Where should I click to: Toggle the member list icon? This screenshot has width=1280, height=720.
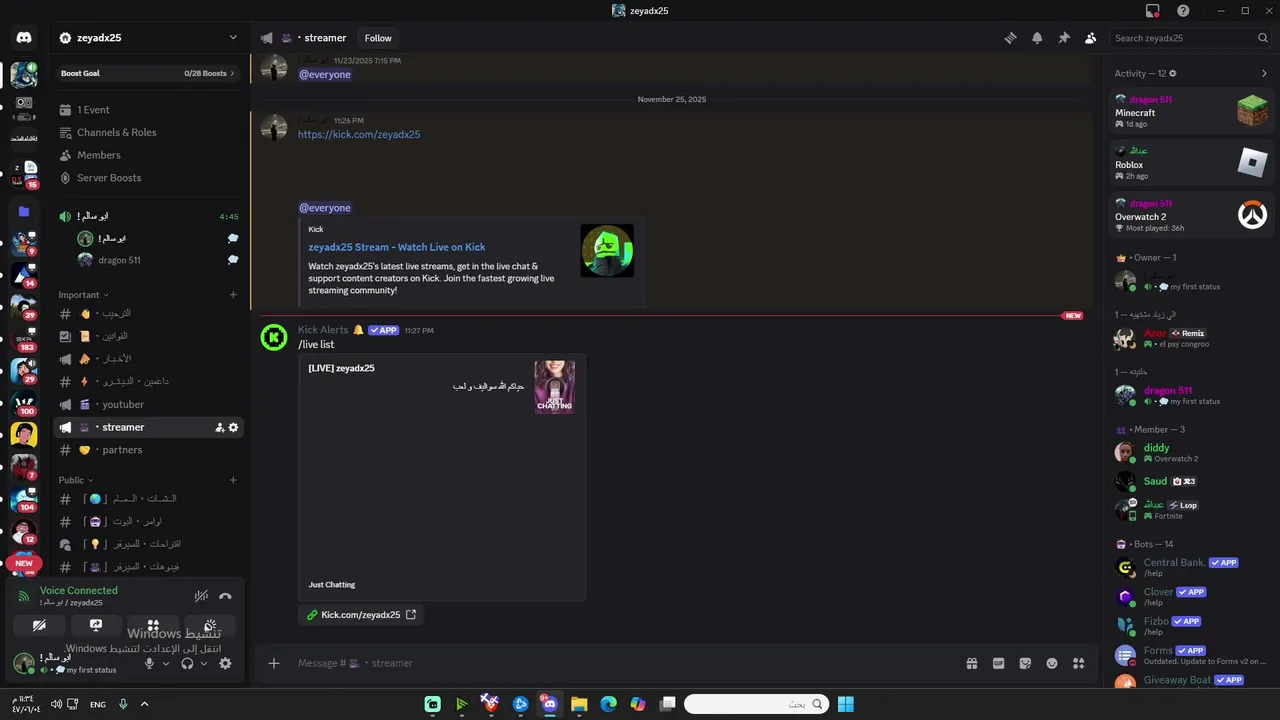[x=1090, y=38]
